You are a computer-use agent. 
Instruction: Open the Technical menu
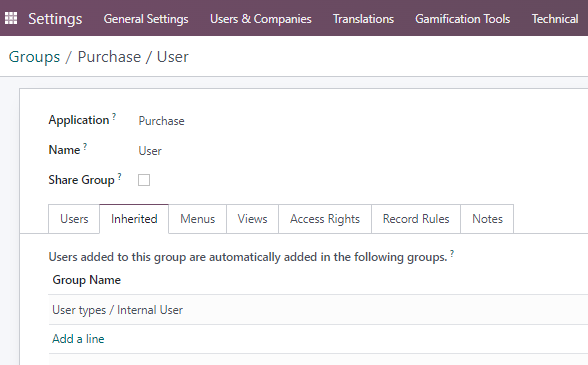tap(555, 19)
